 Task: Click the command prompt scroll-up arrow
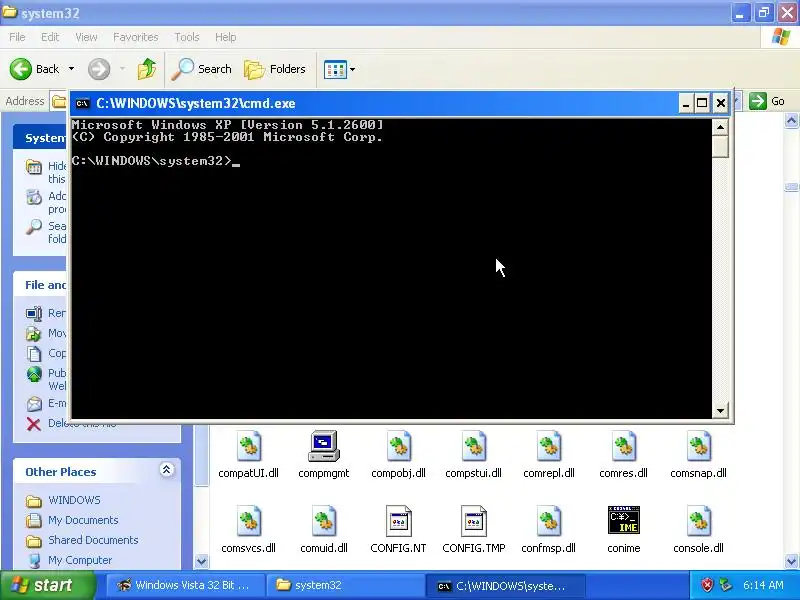pos(720,127)
